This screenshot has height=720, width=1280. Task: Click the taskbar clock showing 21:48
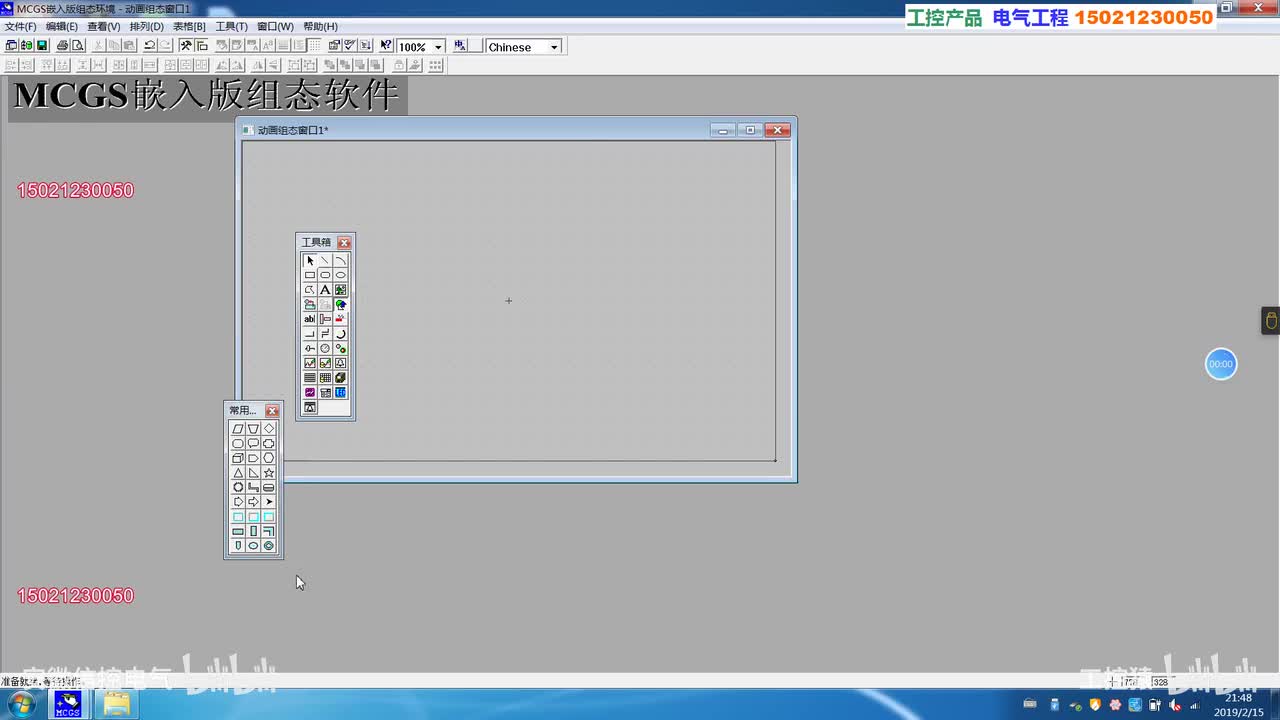(1239, 705)
